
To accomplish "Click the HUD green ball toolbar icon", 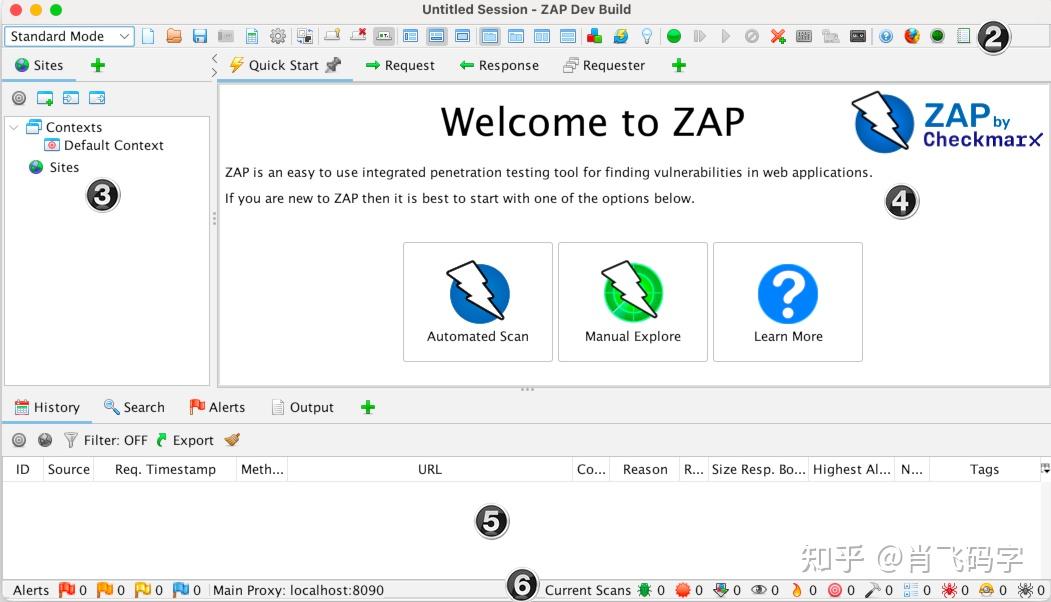I will [x=937, y=36].
